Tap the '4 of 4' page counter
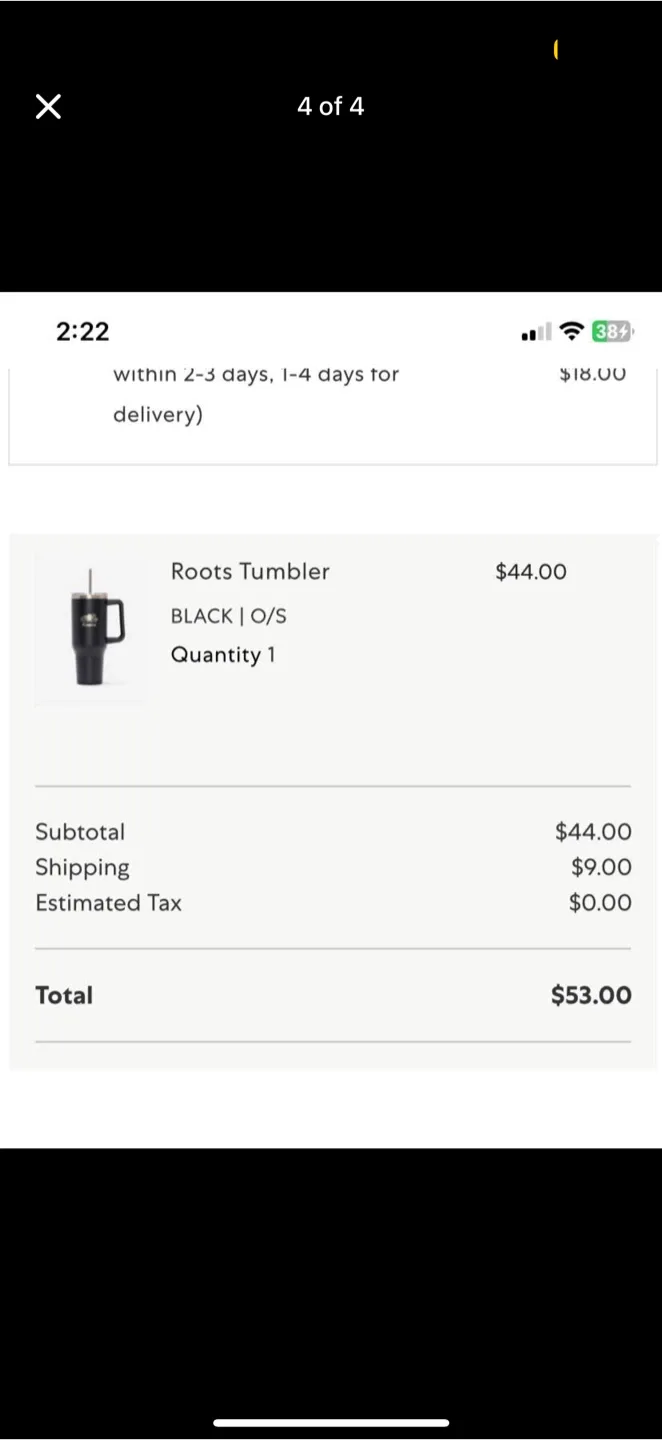This screenshot has width=662, height=1440. [330, 106]
